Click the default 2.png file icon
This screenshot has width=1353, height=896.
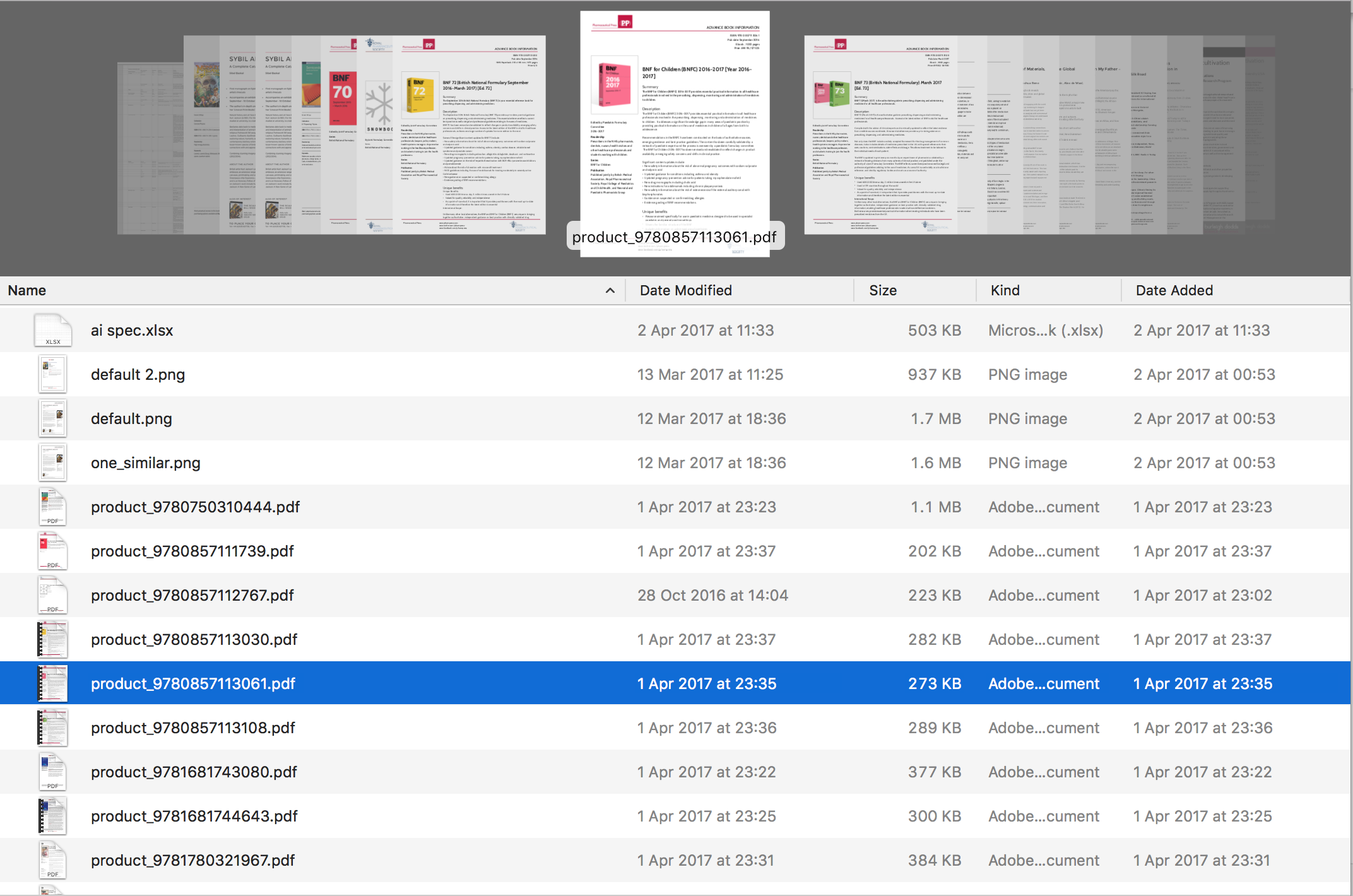(53, 374)
